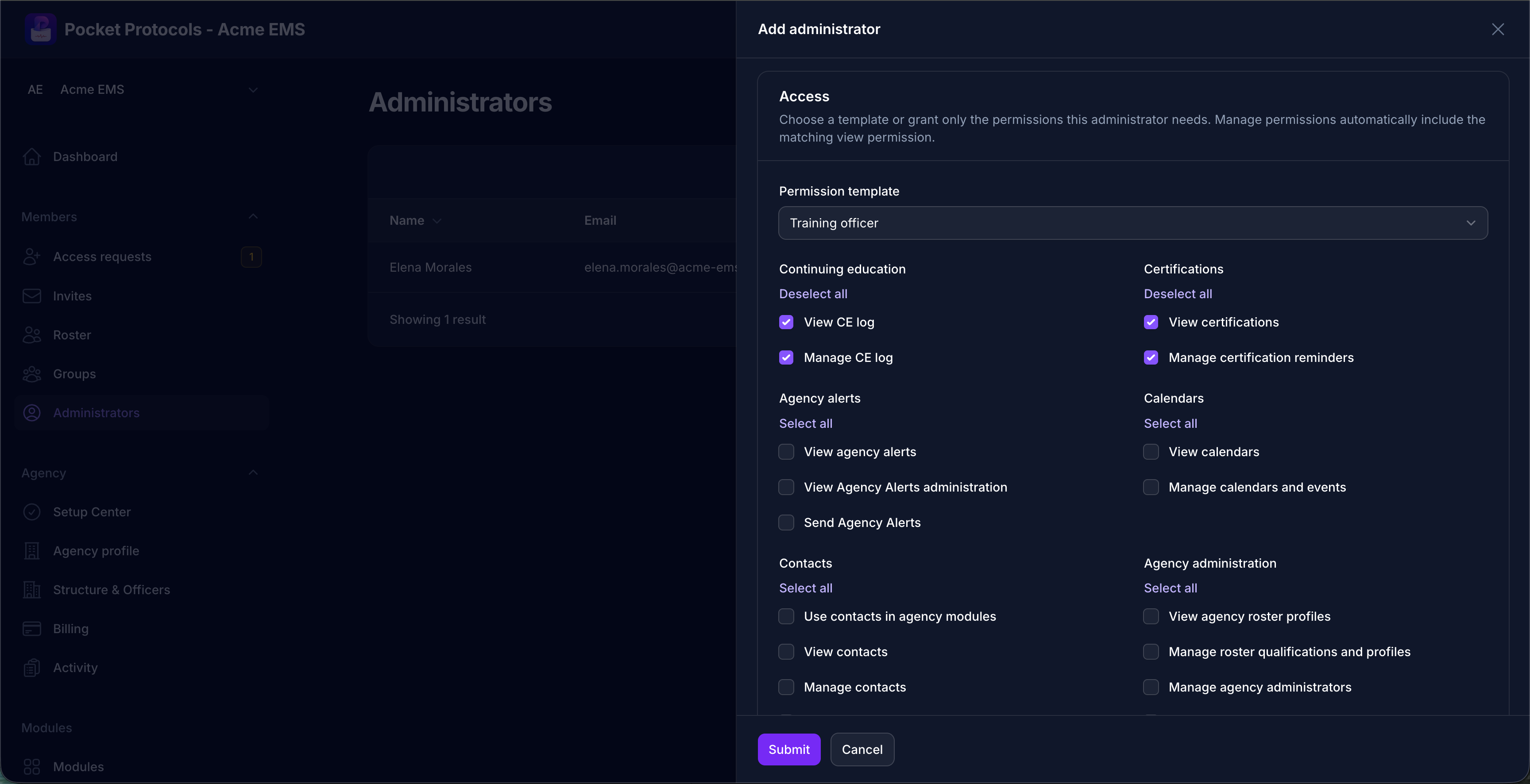Deselect all Certifications permissions
This screenshot has width=1530, height=784.
(1177, 294)
